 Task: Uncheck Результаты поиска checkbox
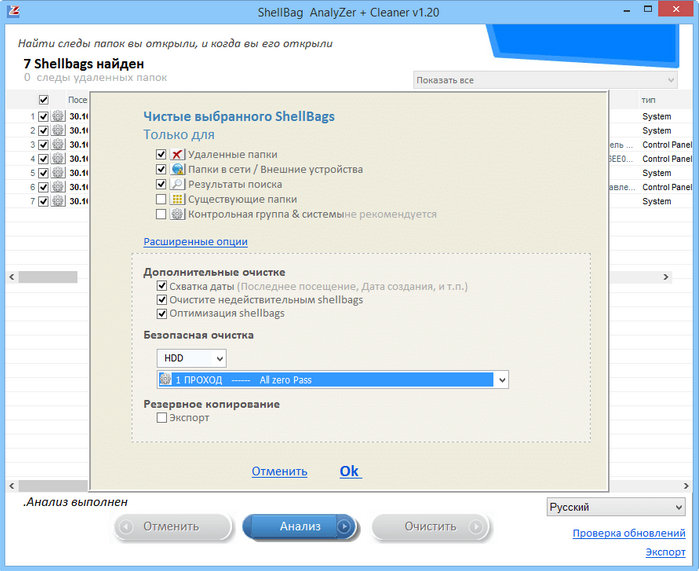[161, 184]
